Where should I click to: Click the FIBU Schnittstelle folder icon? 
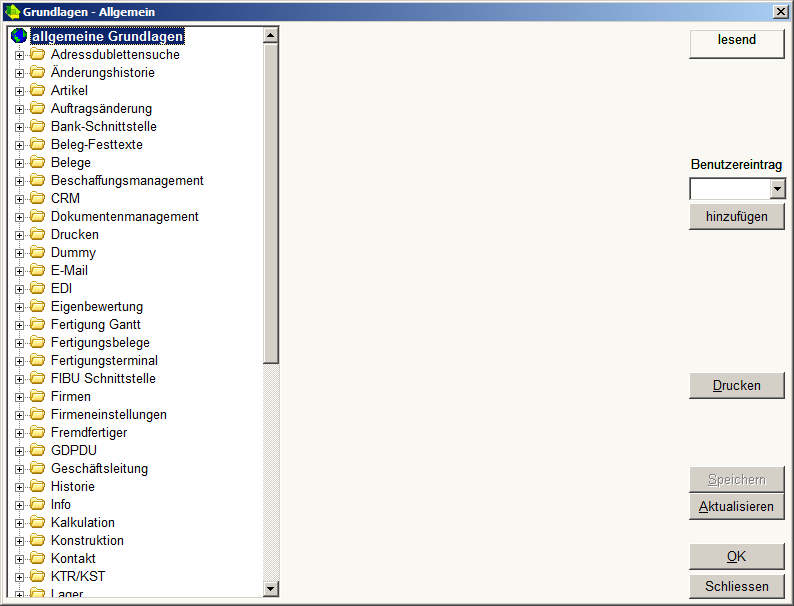(37, 378)
